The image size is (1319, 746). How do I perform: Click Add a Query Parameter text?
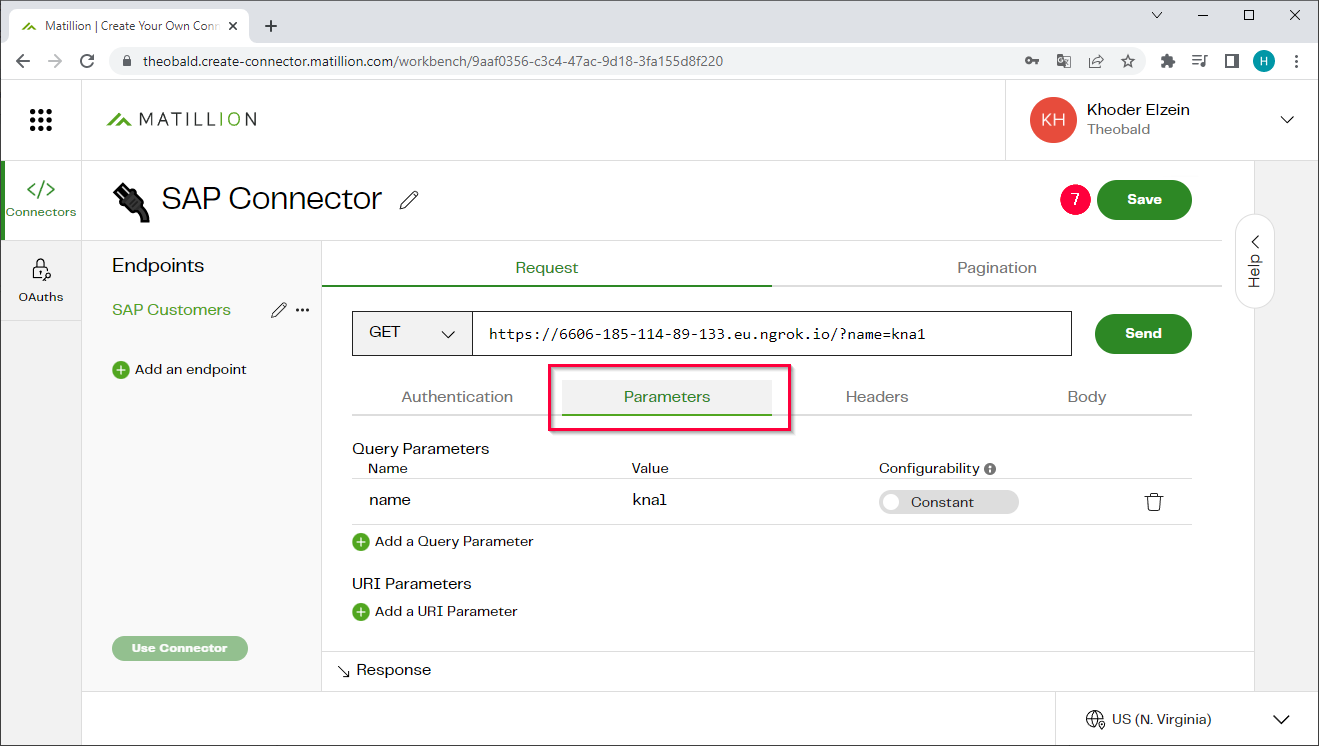point(454,542)
